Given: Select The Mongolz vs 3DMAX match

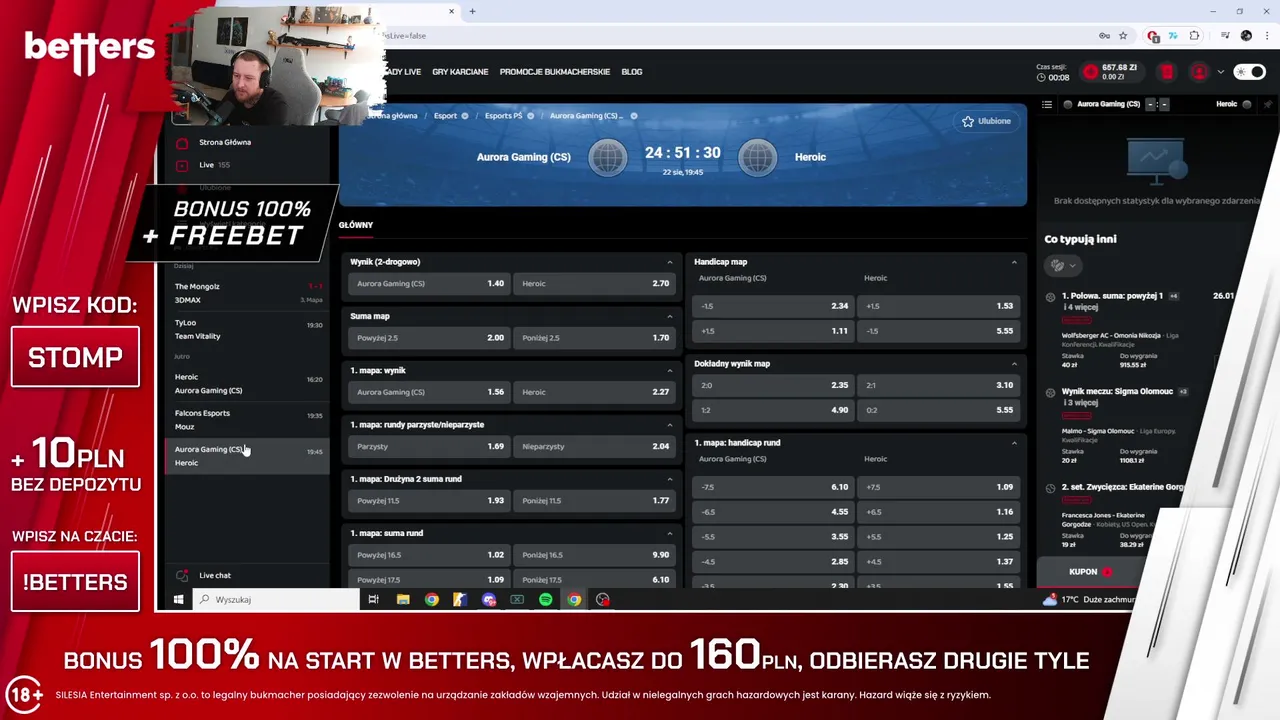Looking at the screenshot, I should (248, 293).
